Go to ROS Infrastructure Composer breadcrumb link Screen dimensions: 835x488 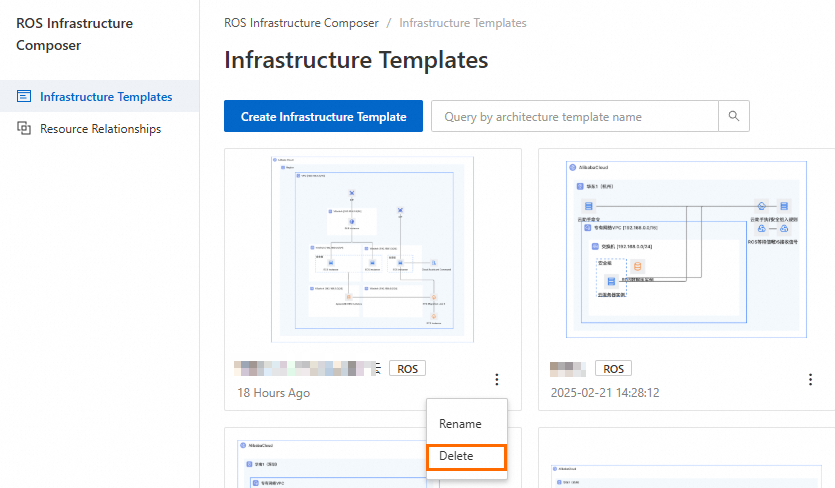click(x=301, y=23)
